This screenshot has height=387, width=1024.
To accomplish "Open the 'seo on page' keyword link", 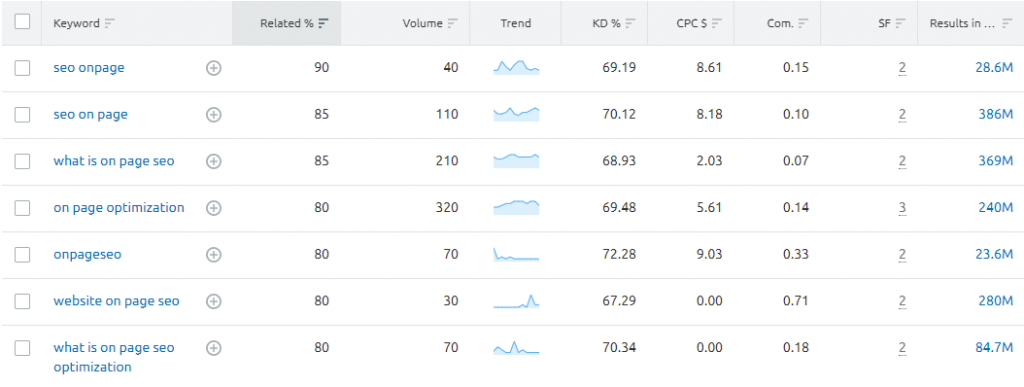I will pos(91,115).
